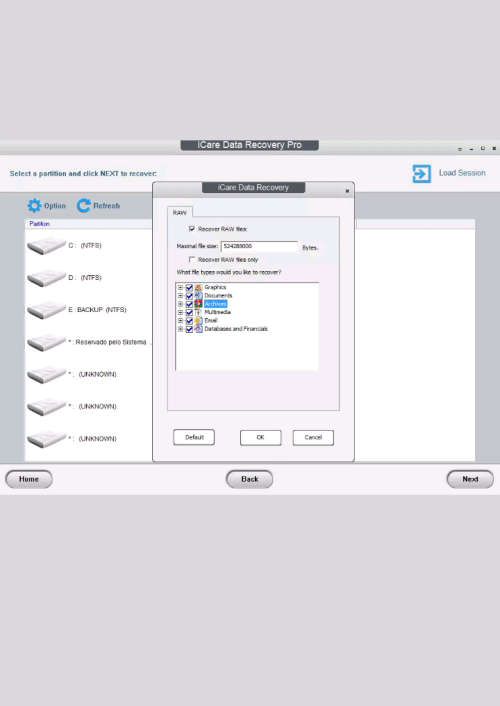500x706 pixels.
Task: Select the second UNKNOWN partition drive icon
Action: click(46, 407)
